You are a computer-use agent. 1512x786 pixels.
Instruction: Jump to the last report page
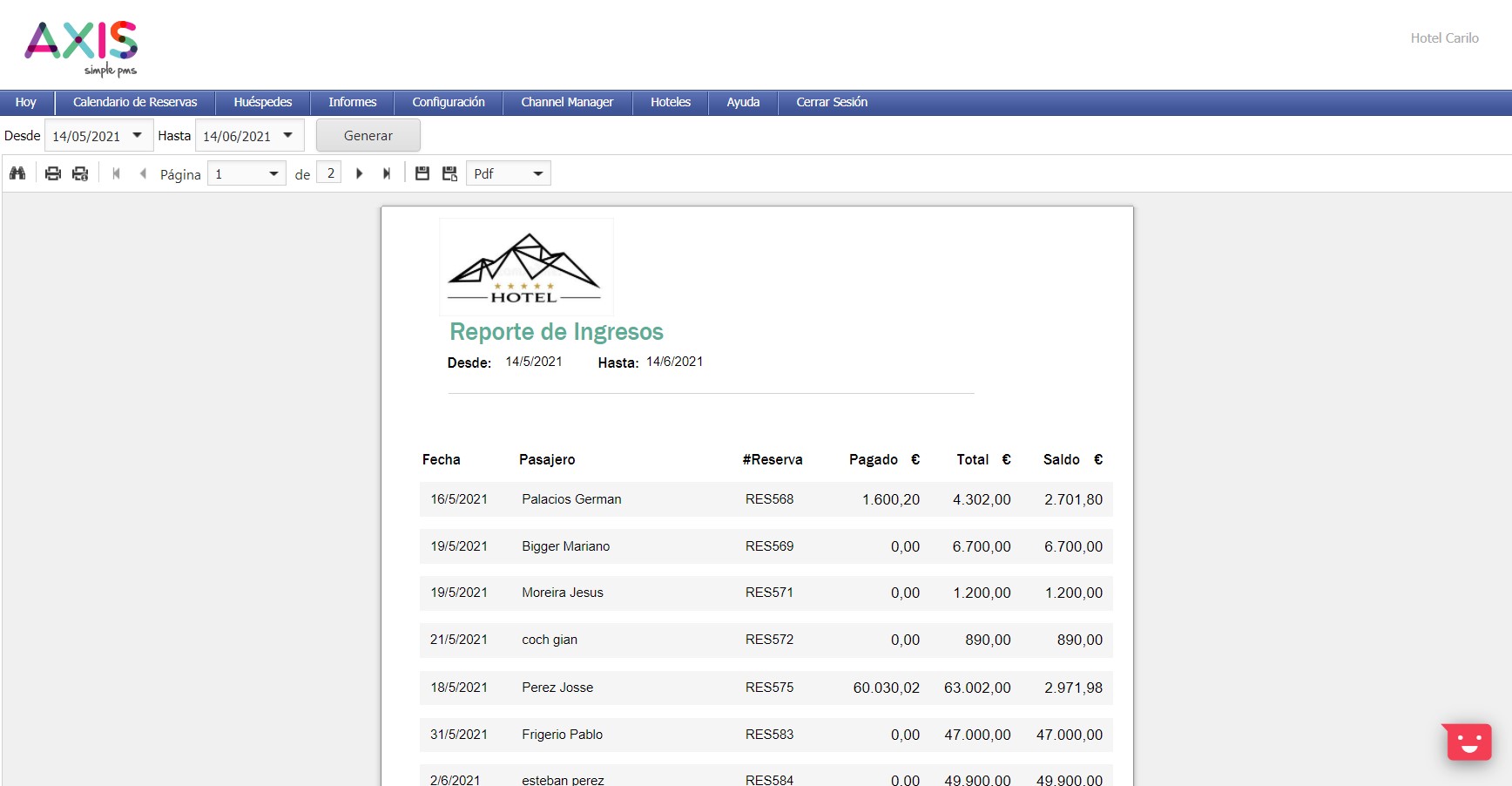(386, 173)
